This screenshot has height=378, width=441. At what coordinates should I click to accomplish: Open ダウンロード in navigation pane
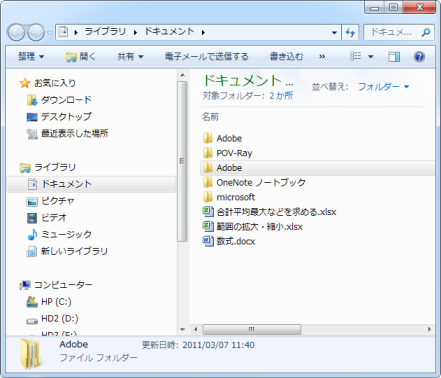pyautogui.click(x=66, y=100)
